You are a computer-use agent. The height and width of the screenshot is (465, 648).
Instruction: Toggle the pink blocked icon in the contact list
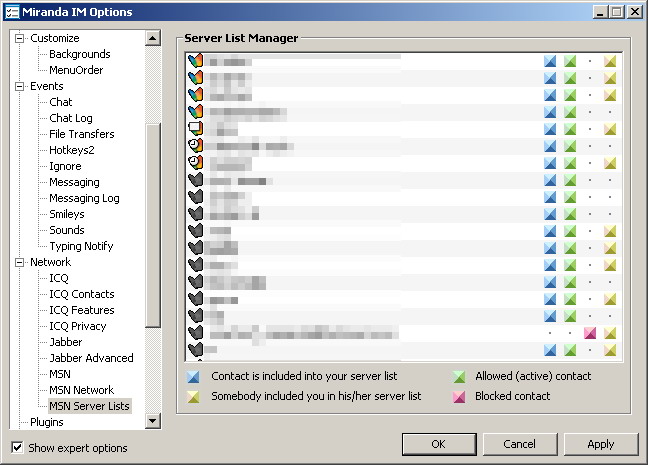(x=590, y=333)
